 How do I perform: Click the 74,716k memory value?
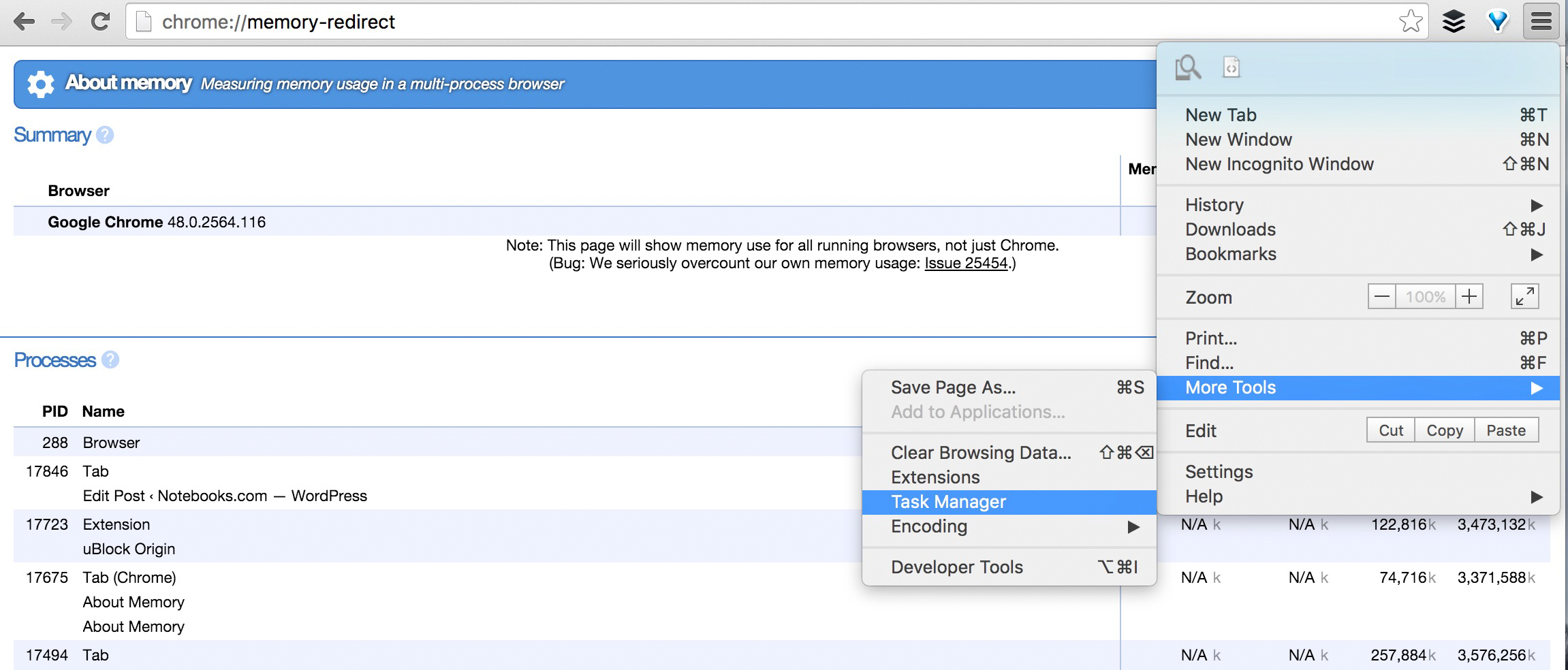[x=1407, y=577]
